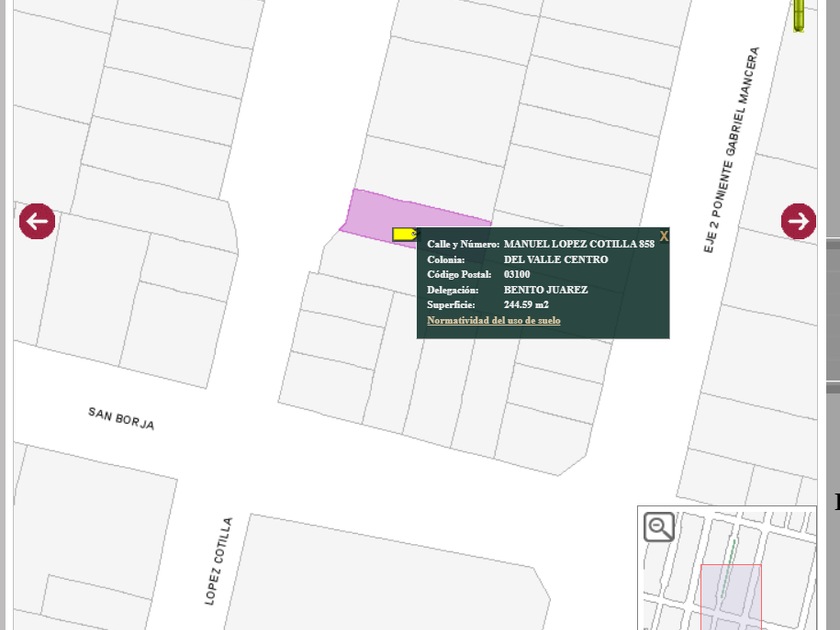Open Normatividad del uso de suelo link
This screenshot has height=630, width=840.
[x=493, y=320]
